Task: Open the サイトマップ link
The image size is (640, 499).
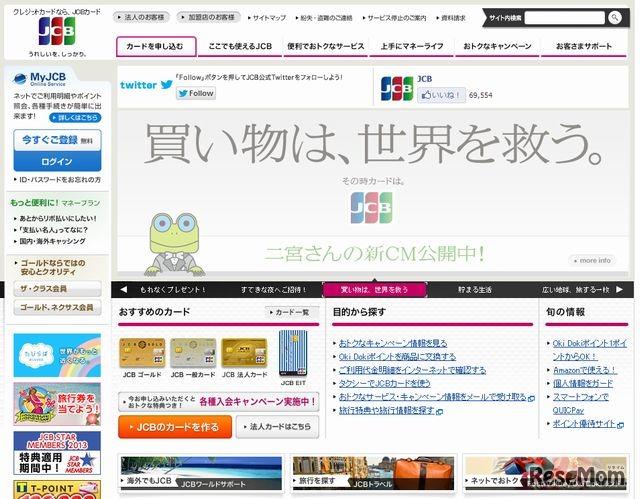Action: [x=267, y=18]
